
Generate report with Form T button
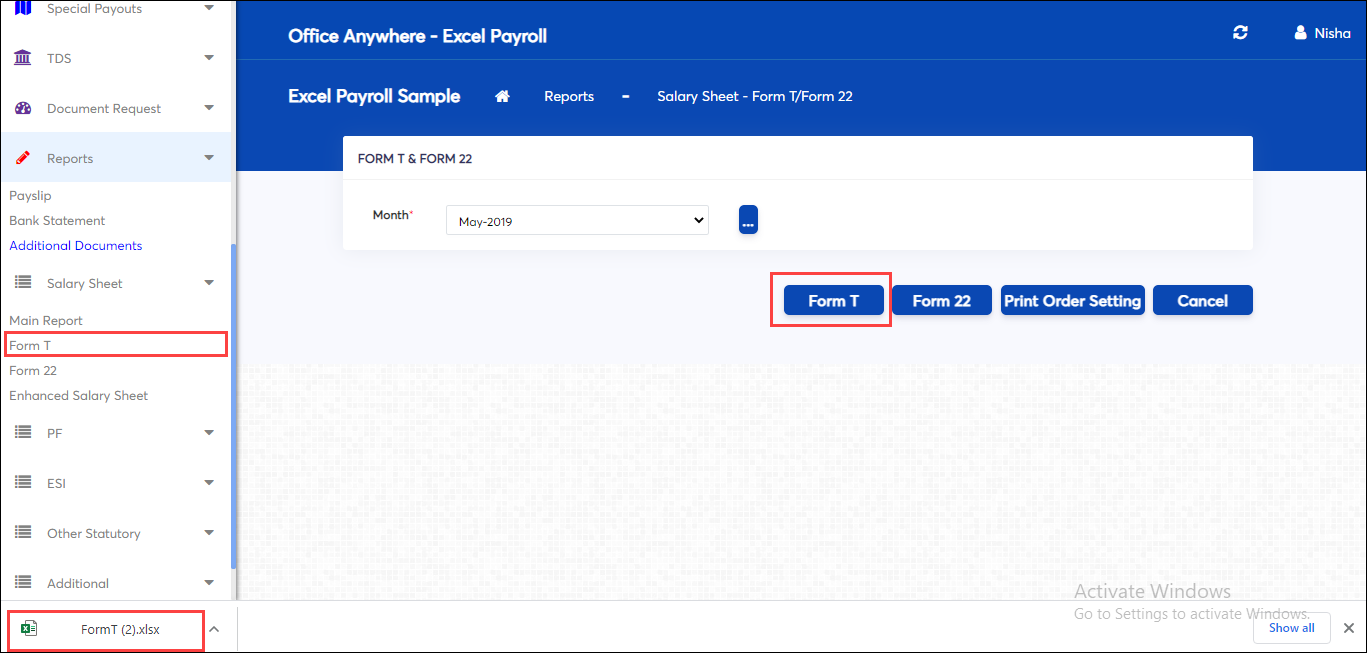coord(833,300)
